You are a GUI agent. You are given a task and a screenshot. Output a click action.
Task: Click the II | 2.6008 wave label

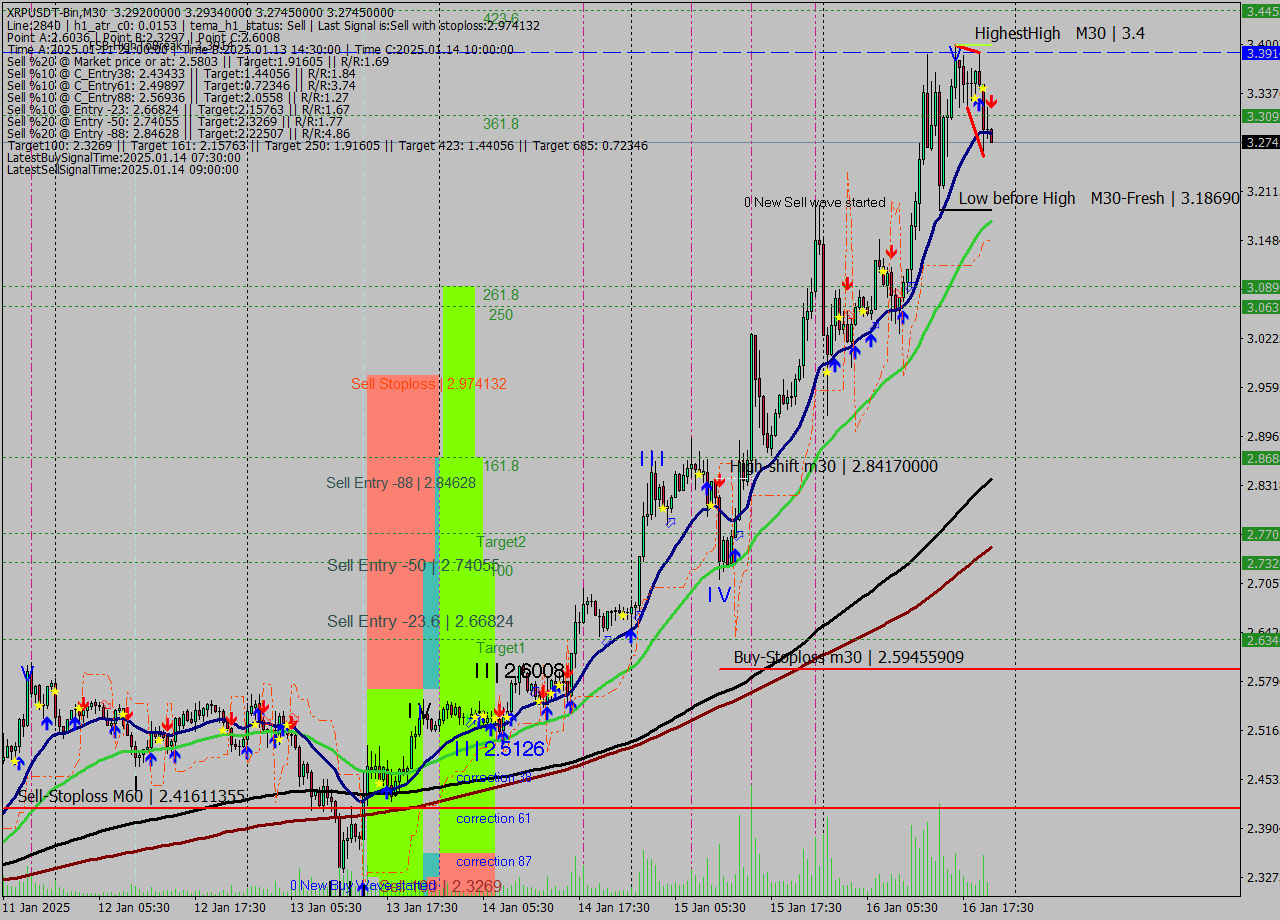(520, 671)
